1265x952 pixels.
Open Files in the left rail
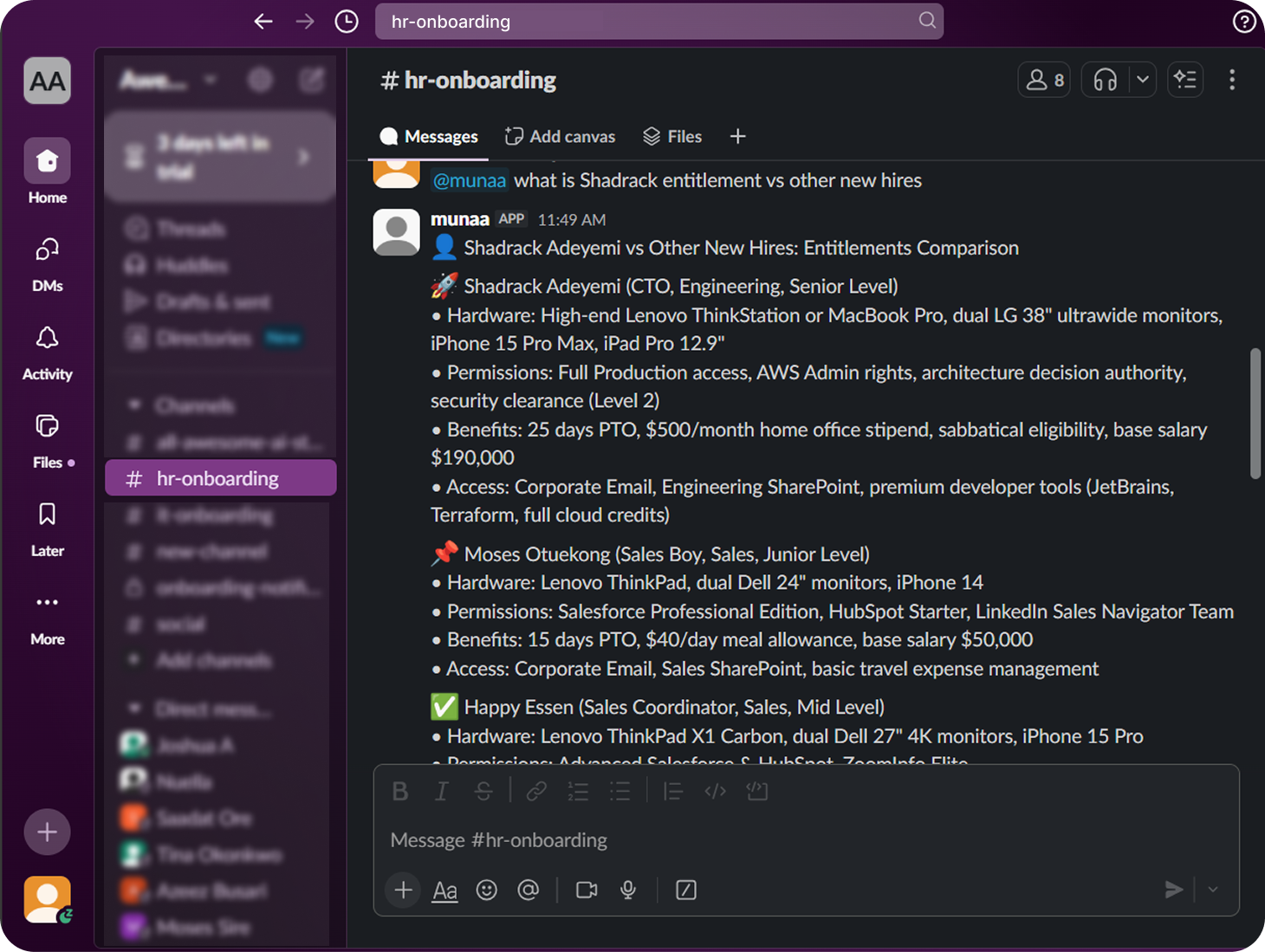[x=48, y=440]
